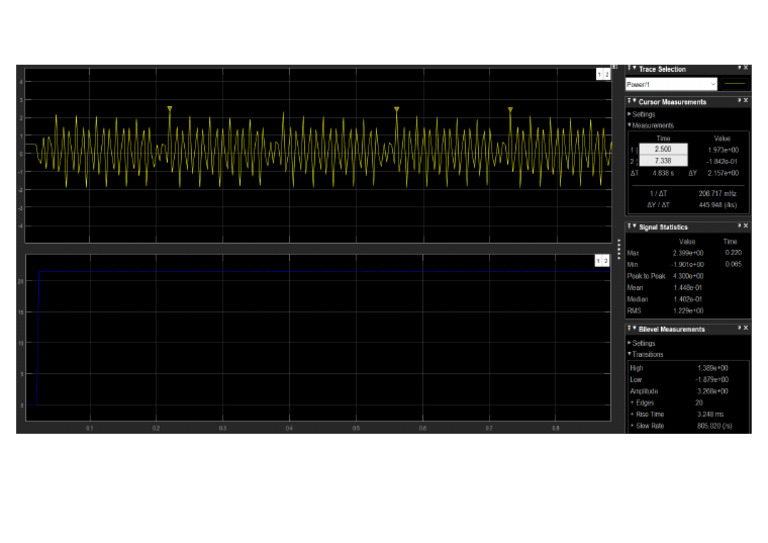Click the Slew Rate value 805.020

point(715,426)
